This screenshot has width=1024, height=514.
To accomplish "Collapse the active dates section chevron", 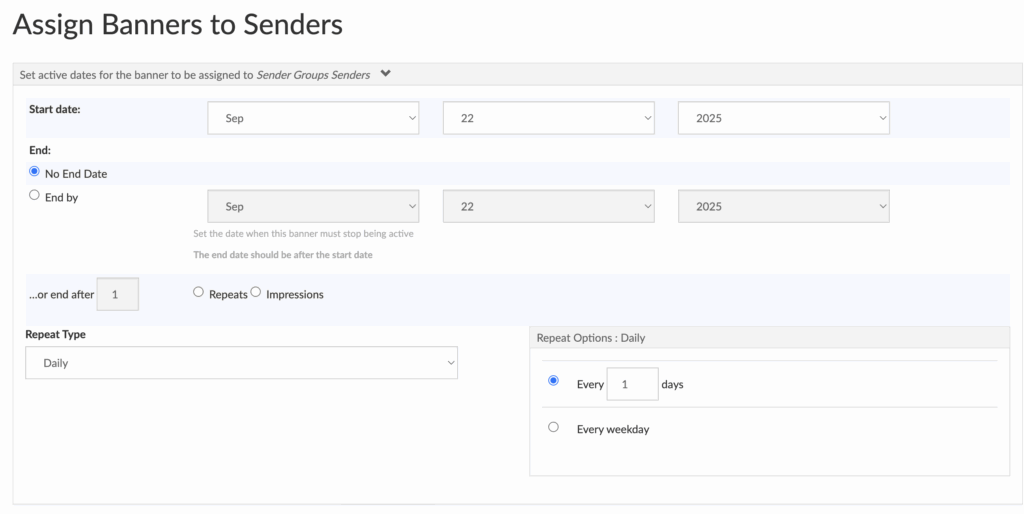I will coord(386,73).
